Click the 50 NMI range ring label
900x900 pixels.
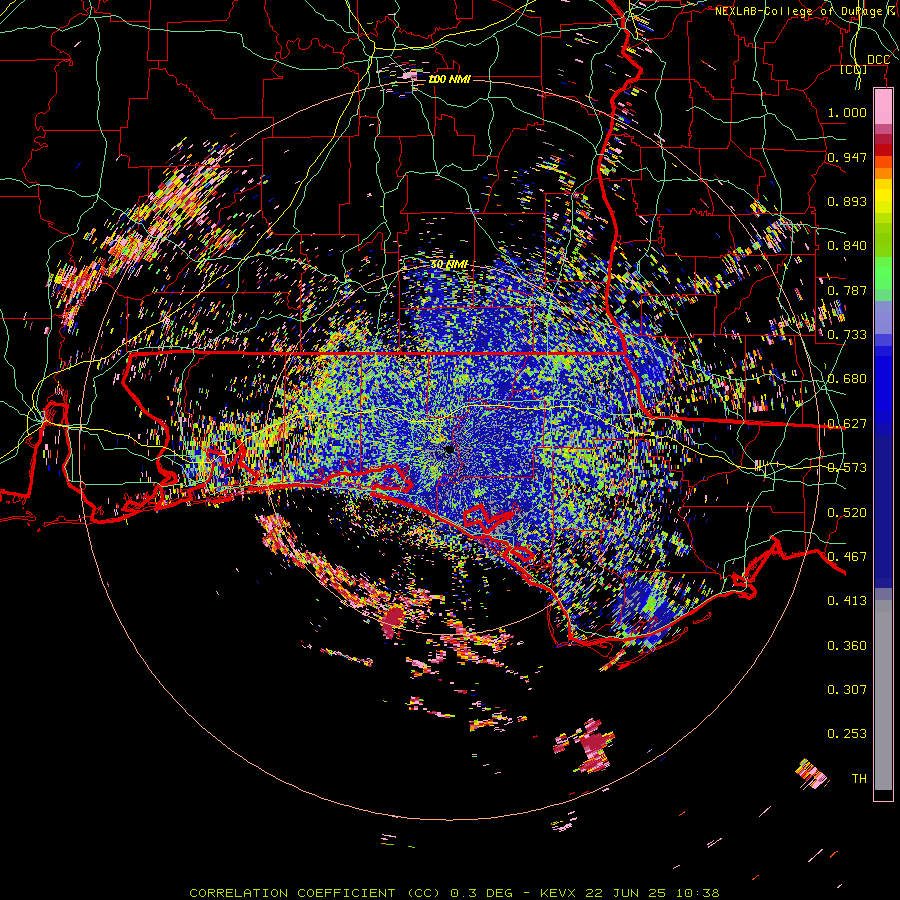(449, 265)
